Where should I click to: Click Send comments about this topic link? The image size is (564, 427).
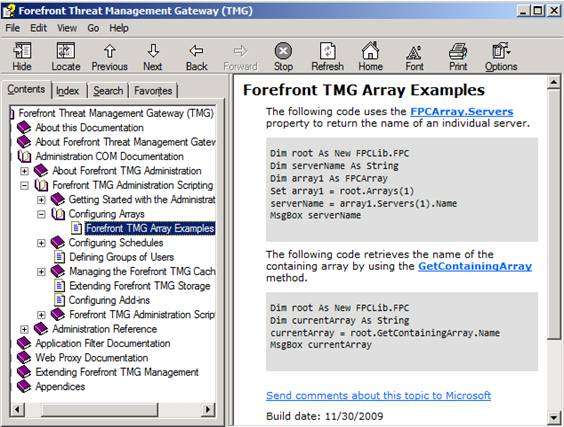tap(378, 395)
